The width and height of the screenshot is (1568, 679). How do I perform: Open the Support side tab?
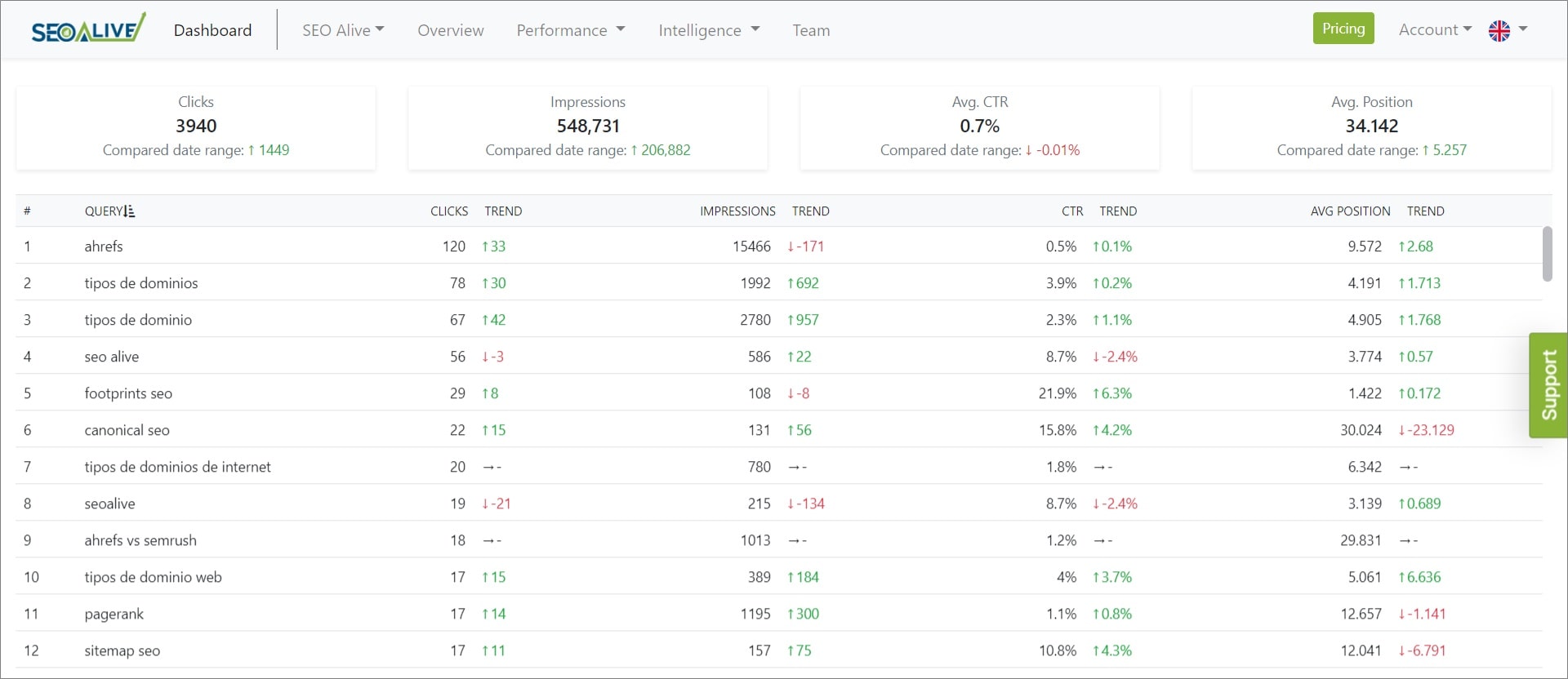tap(1548, 385)
